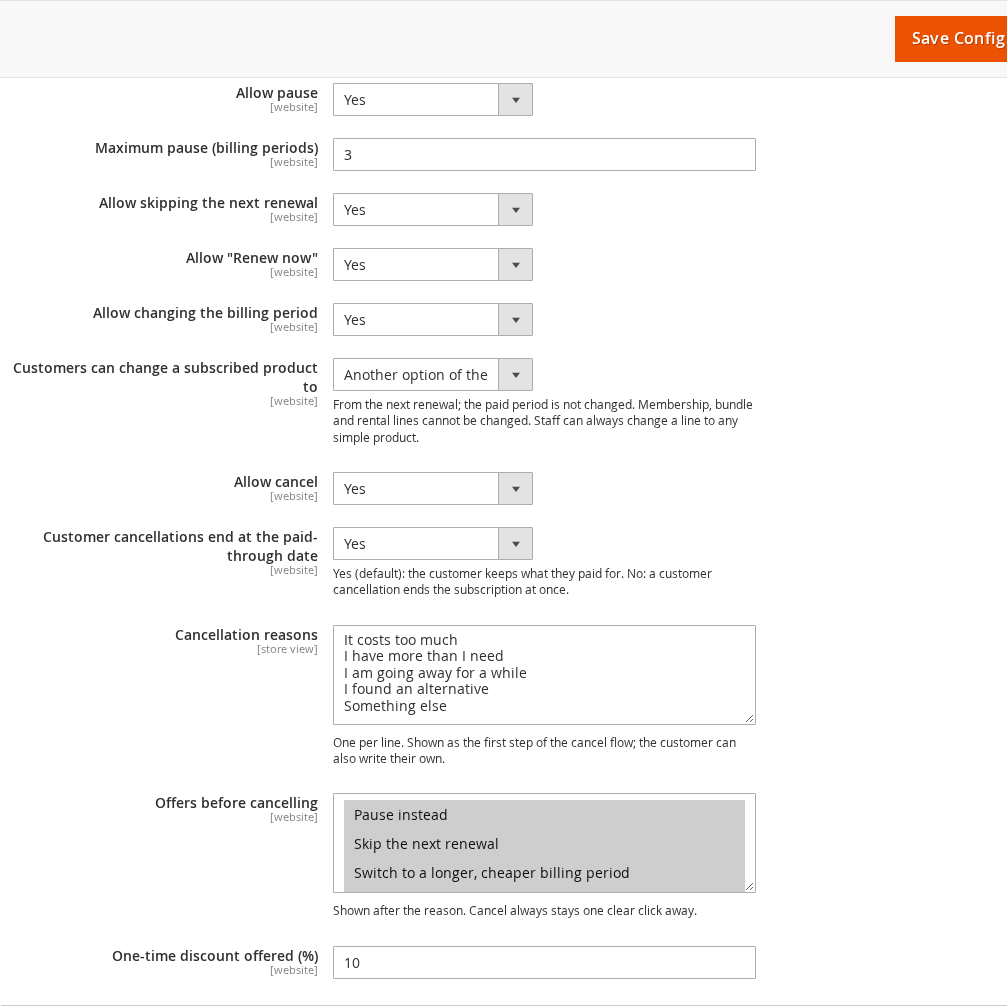Open the cancellations end at paid-through date dropdown

(x=432, y=543)
